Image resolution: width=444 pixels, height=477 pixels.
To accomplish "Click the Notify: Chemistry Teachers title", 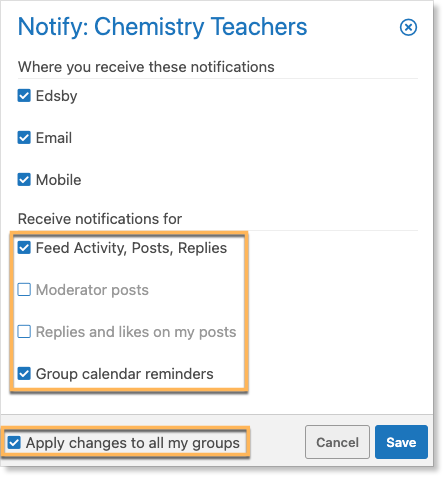I will click(162, 27).
